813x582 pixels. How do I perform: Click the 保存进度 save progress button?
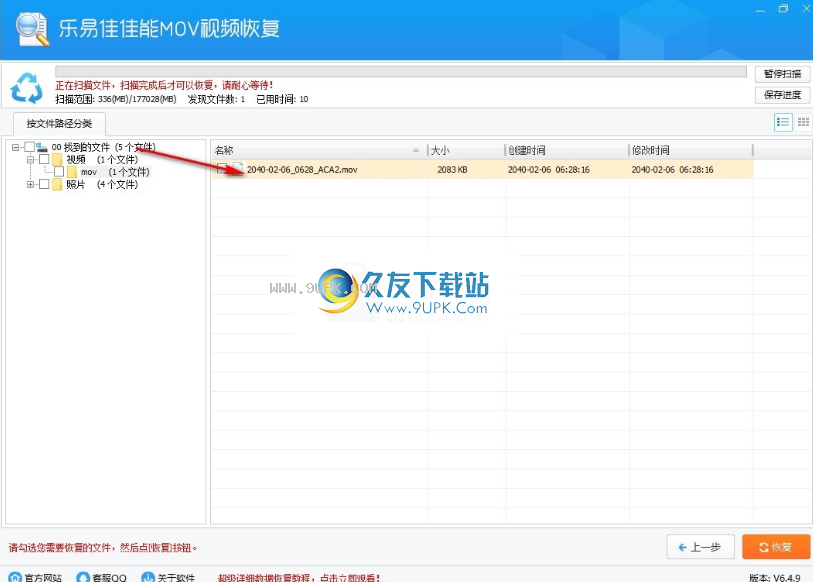click(782, 95)
